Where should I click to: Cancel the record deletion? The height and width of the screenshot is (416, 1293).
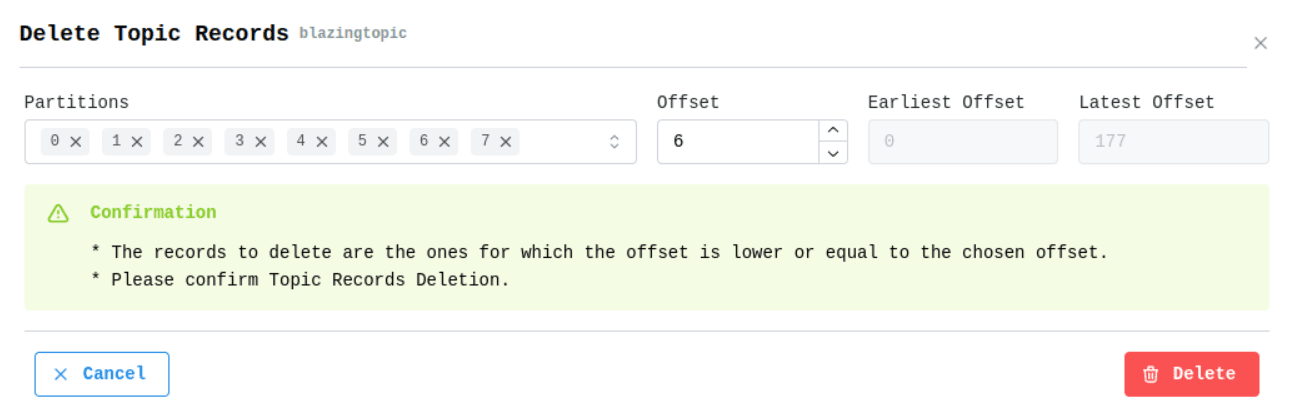[x=102, y=374]
